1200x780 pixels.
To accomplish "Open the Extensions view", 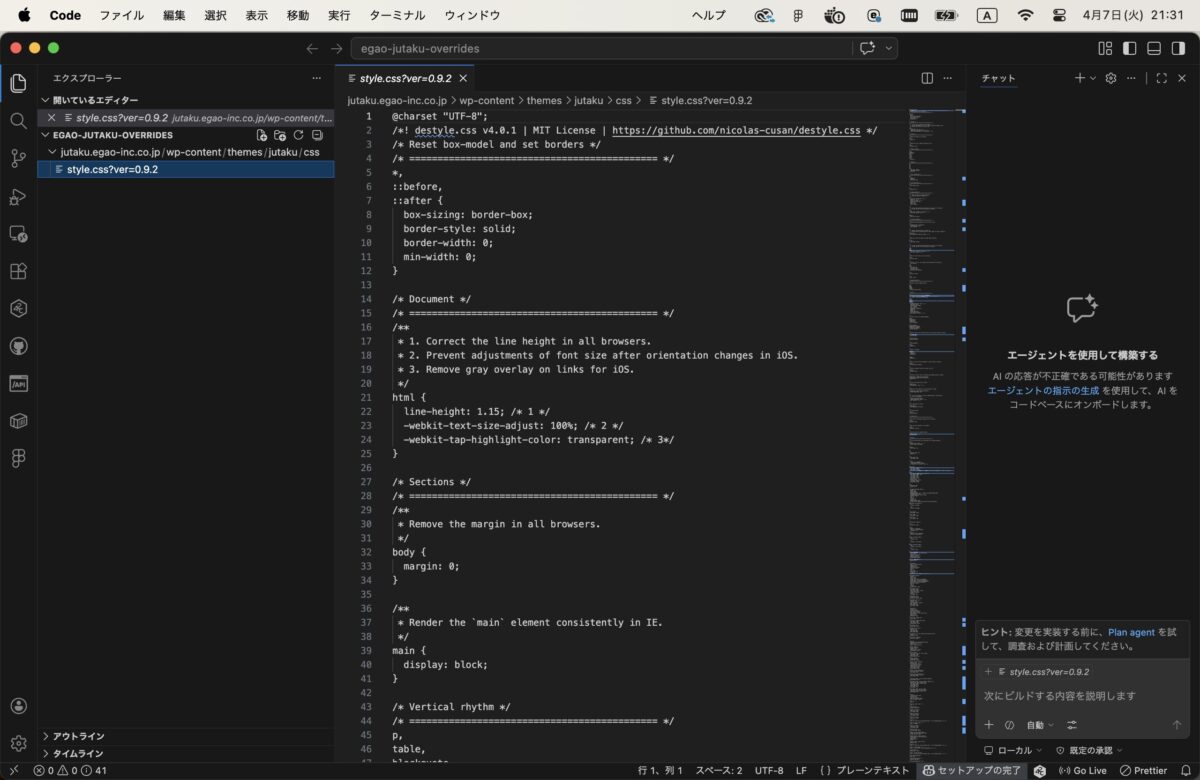I will (x=18, y=271).
